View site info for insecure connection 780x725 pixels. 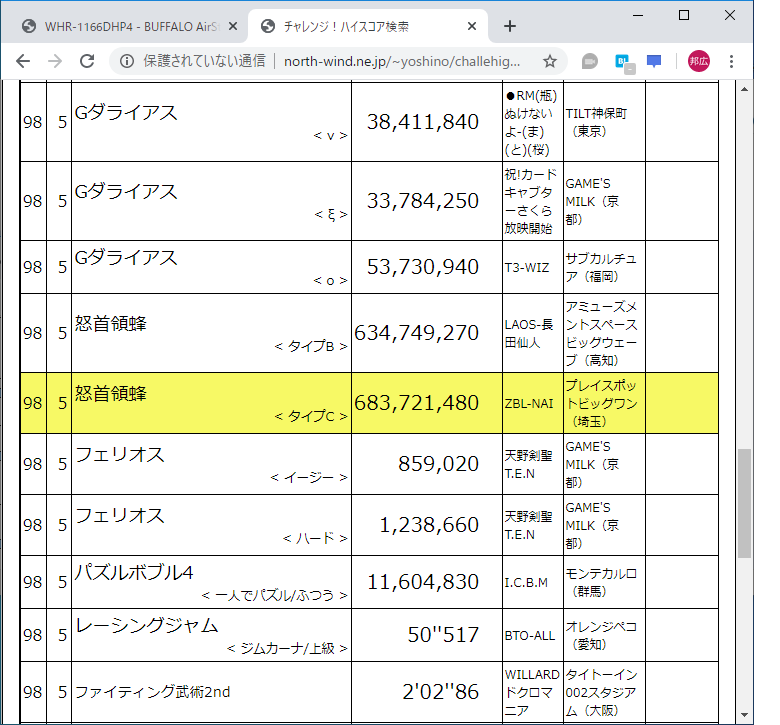point(127,61)
